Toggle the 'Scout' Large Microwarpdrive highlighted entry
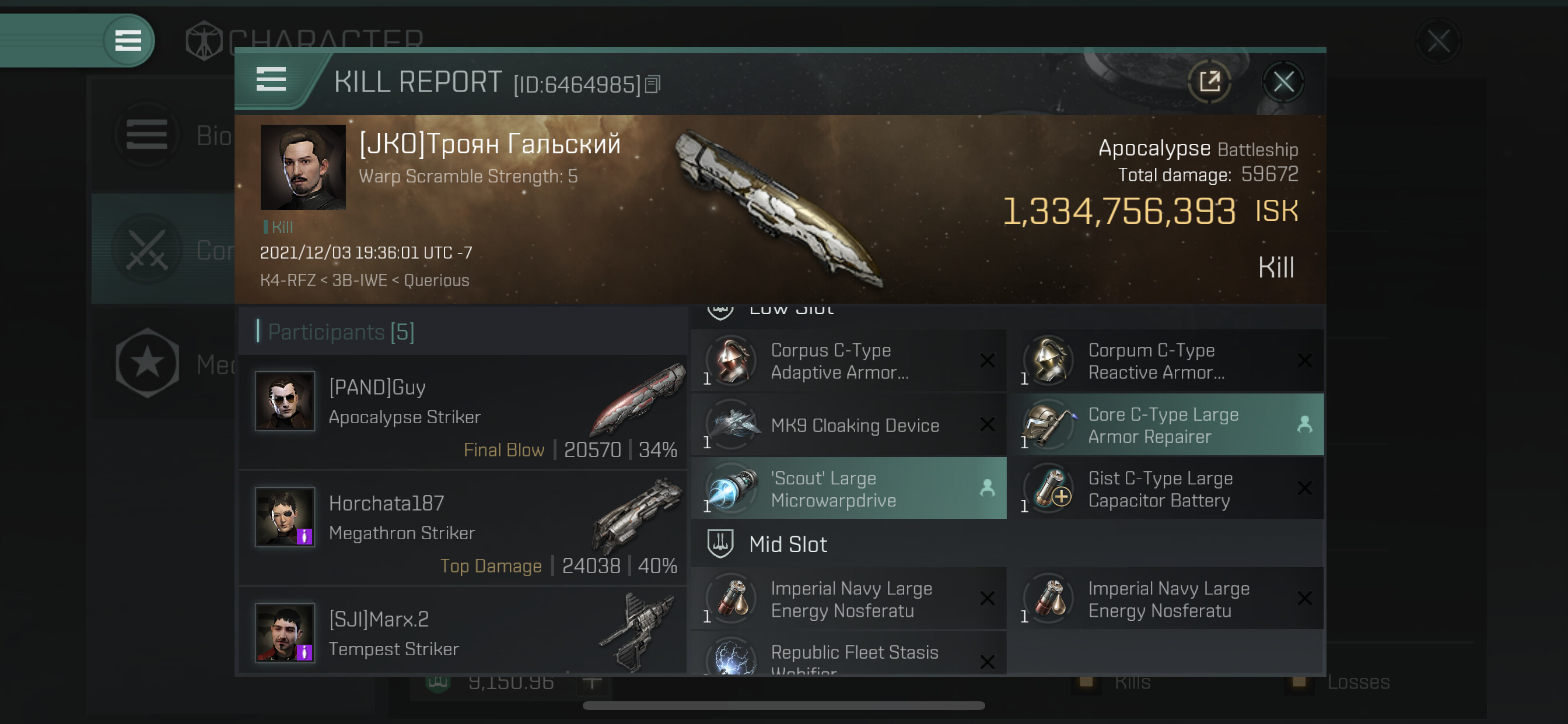The image size is (1568, 724). (849, 488)
